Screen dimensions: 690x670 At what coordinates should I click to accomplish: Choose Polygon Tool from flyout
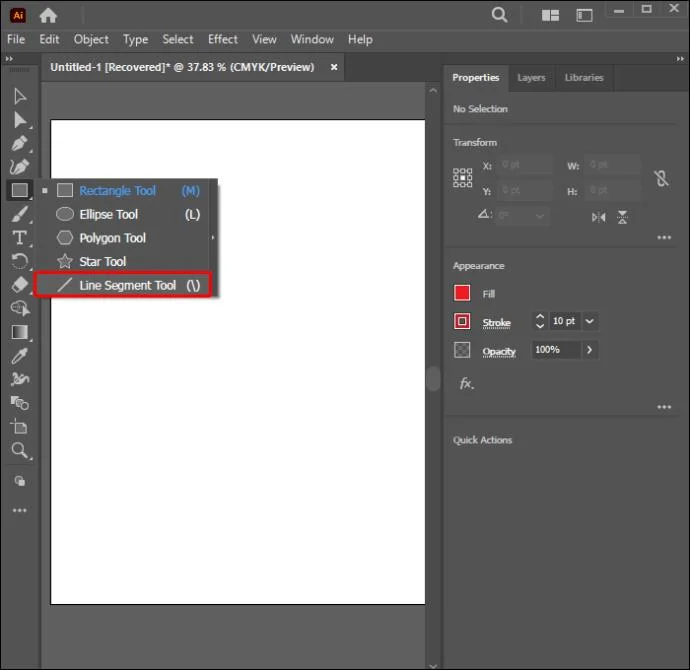click(x=123, y=238)
